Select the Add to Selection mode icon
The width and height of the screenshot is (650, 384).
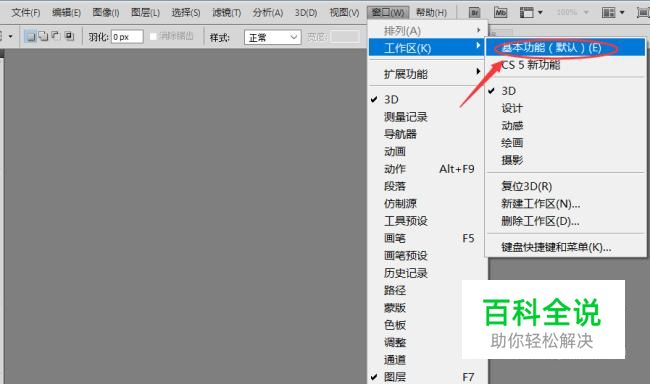pos(43,36)
